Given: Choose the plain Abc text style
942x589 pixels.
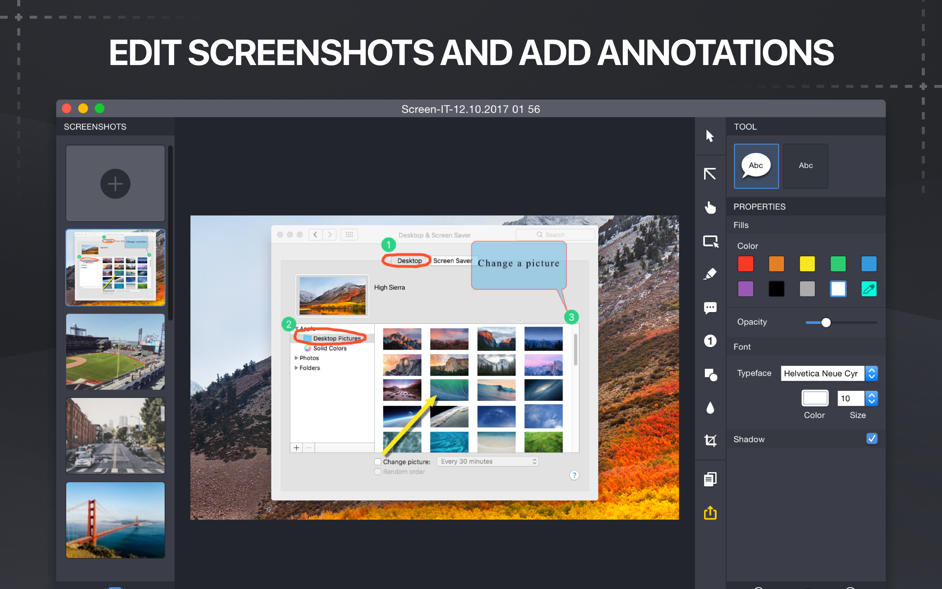Looking at the screenshot, I should click(x=805, y=166).
